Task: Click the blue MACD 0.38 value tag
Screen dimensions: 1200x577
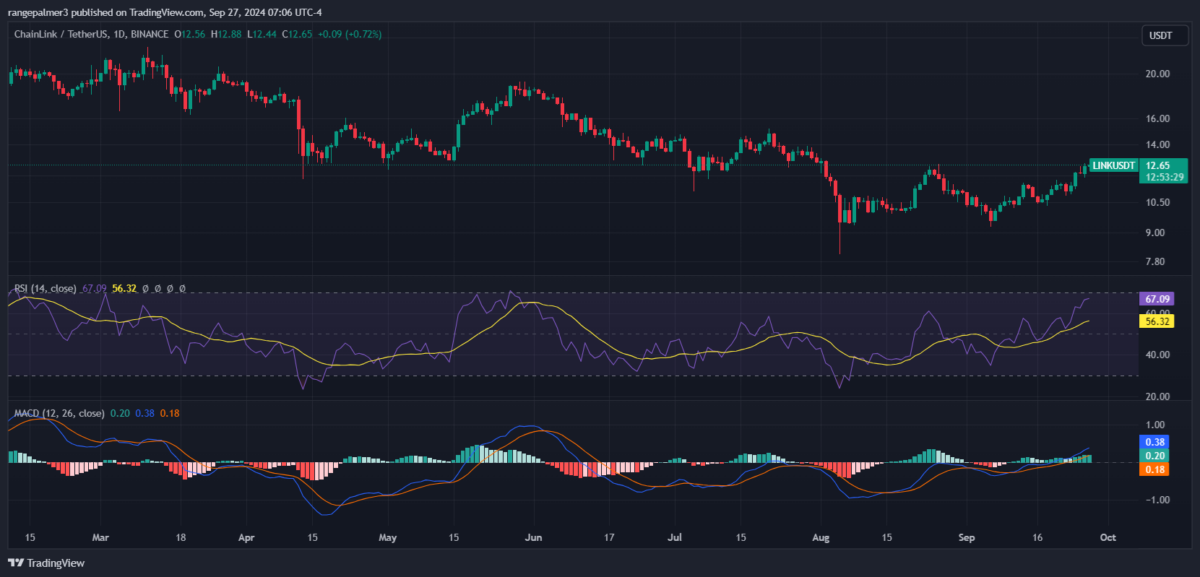Action: click(x=1156, y=441)
